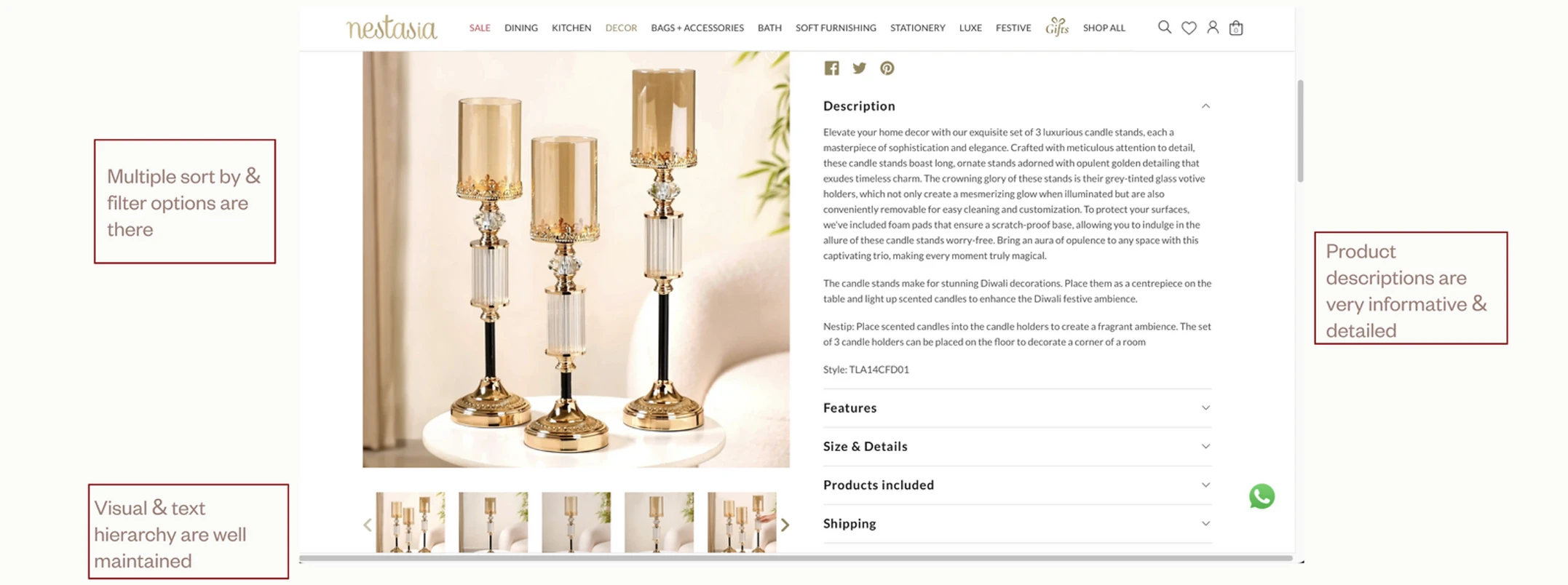This screenshot has width=1568, height=585.
Task: Go to SHOP ALL link
Action: point(1104,28)
